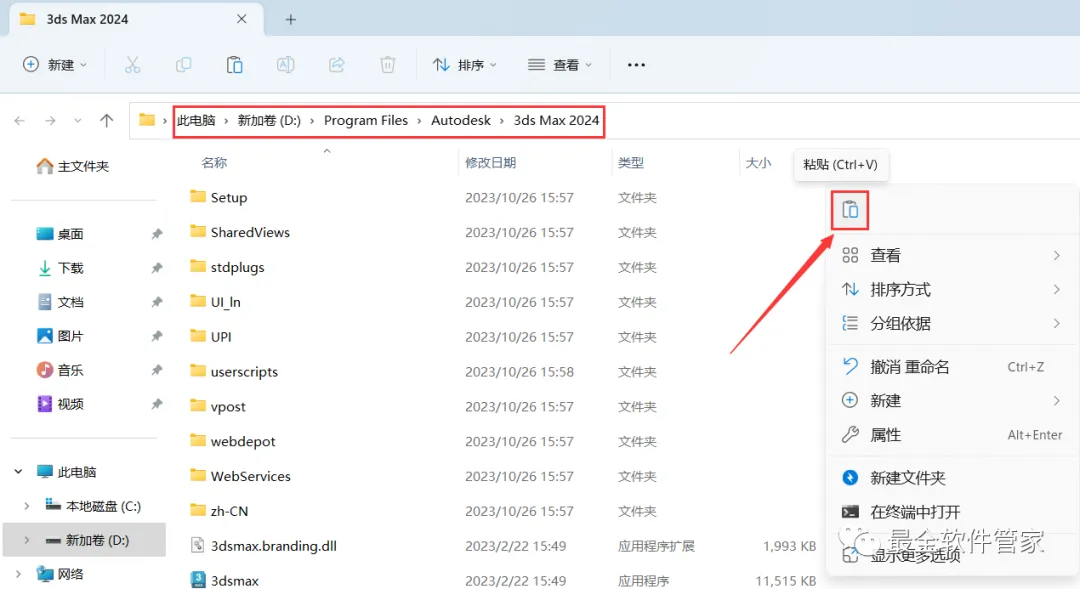
Task: Sort by the 修改日期 column header
Action: pyautogui.click(x=490, y=163)
